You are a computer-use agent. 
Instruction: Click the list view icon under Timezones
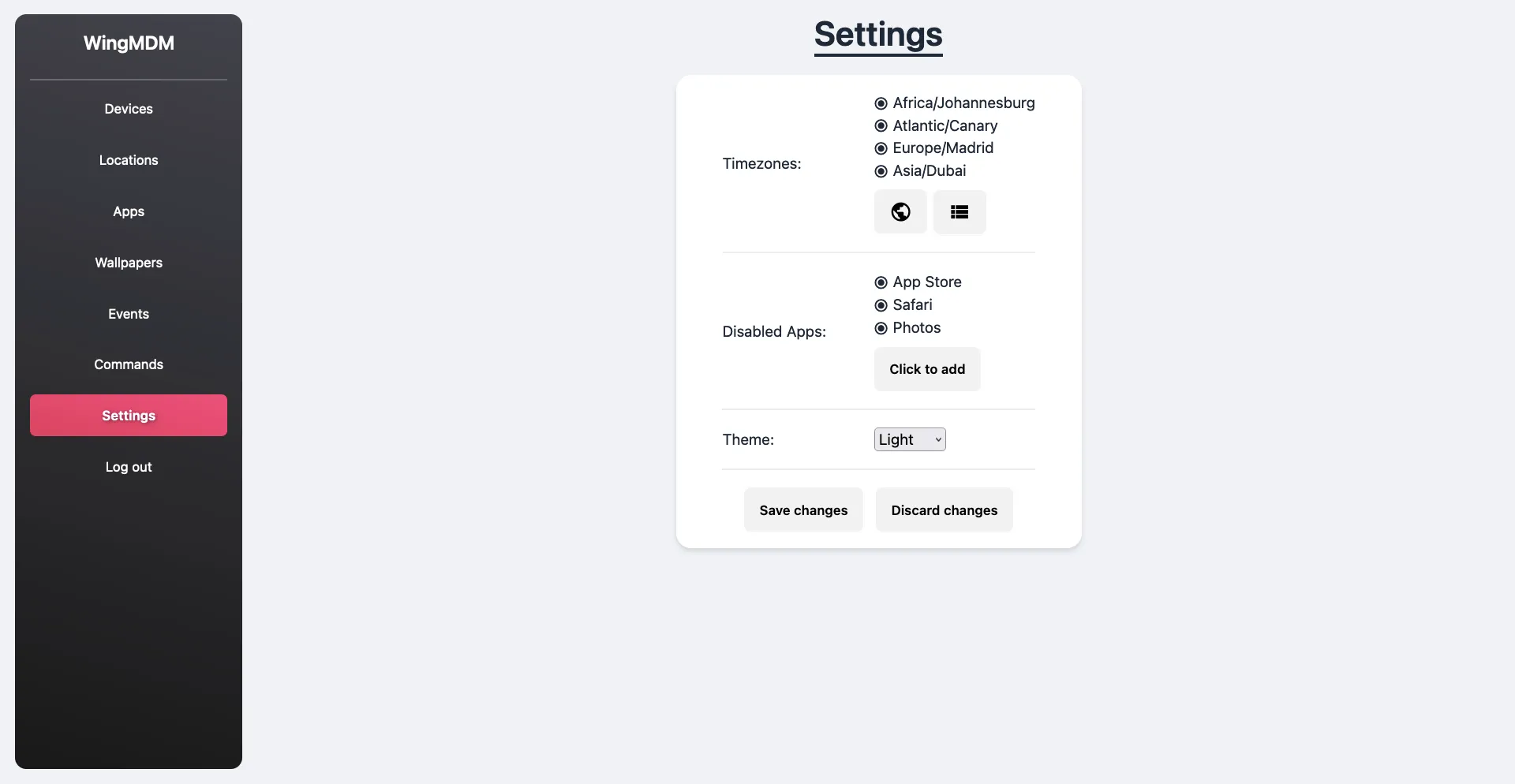pyautogui.click(x=959, y=211)
